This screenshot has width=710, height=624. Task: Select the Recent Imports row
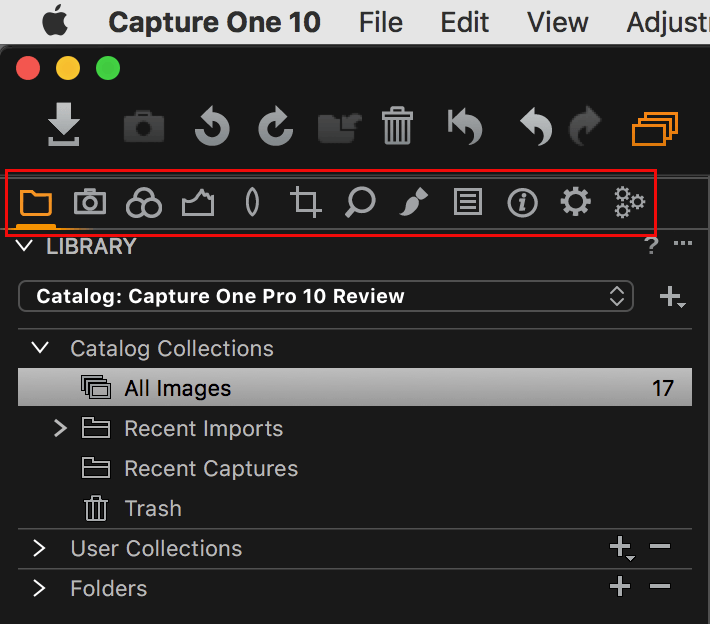click(x=355, y=428)
